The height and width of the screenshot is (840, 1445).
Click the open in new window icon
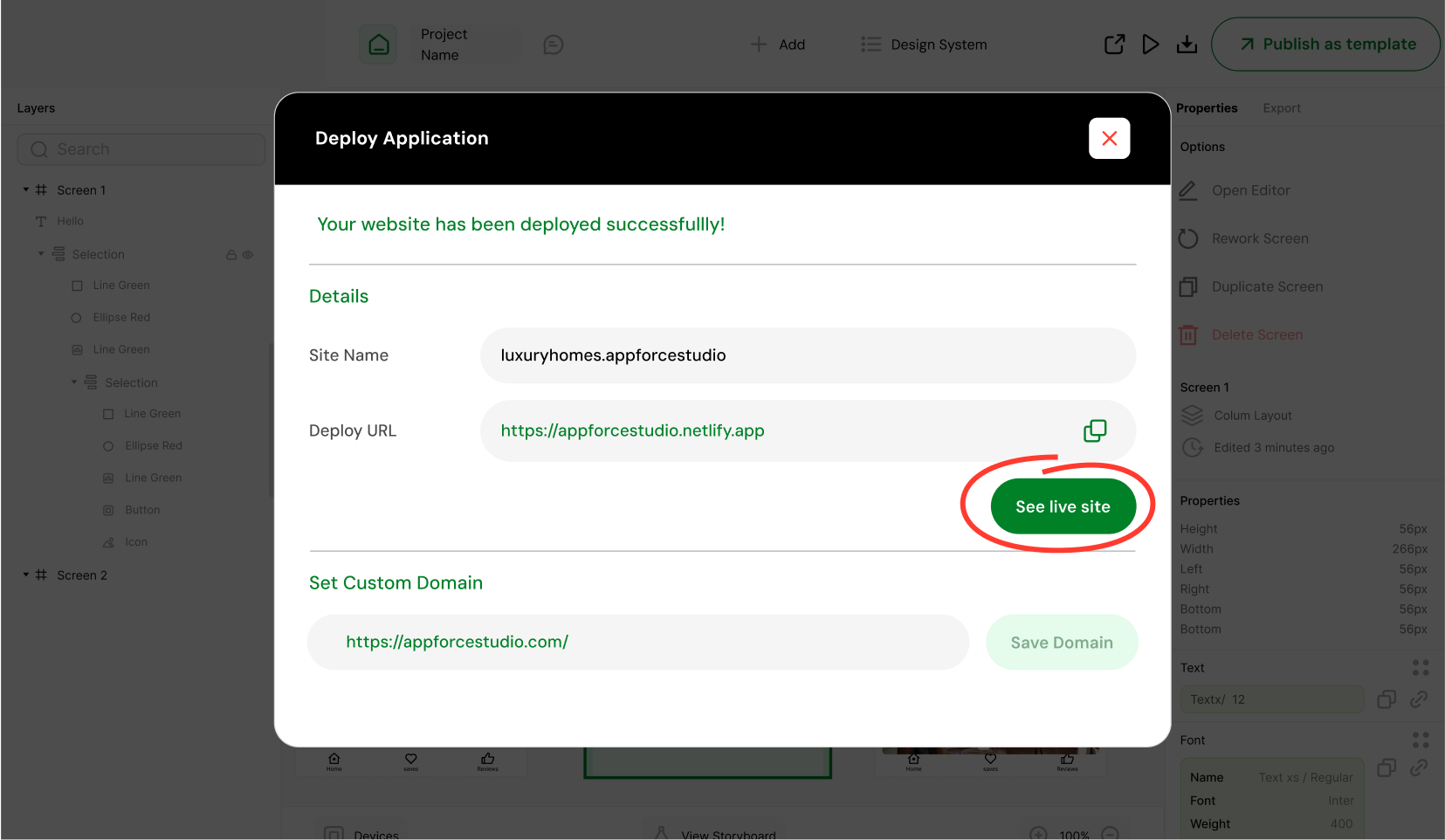click(x=1114, y=45)
